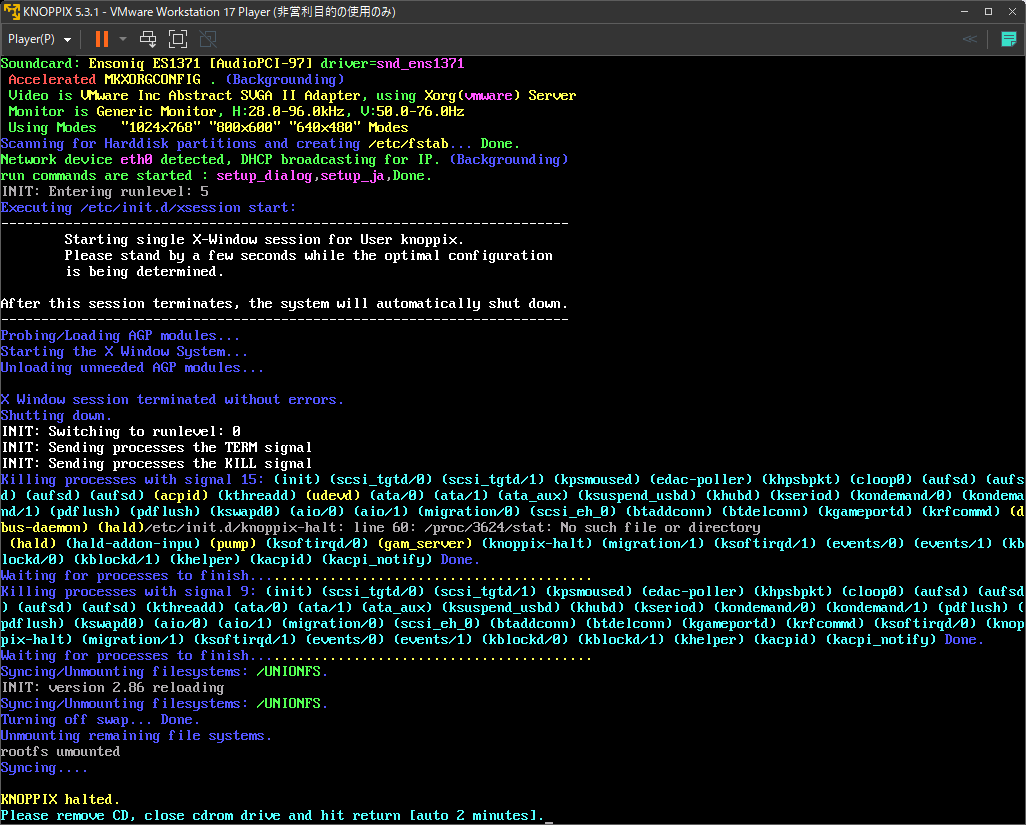
Task: Click the 'Executing /etc/init.d/xsession start:' line
Action: tap(149, 207)
